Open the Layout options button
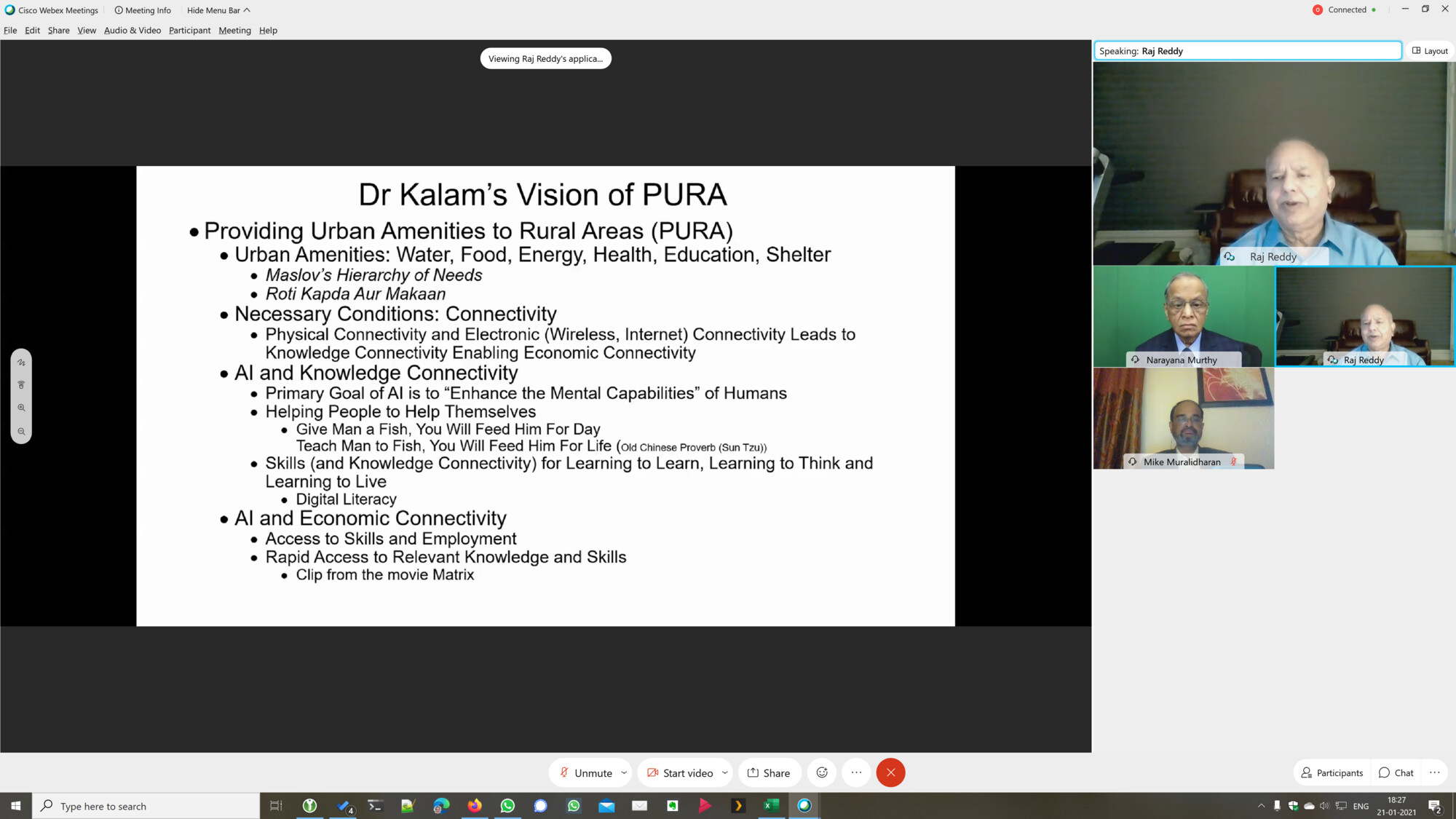 [x=1430, y=51]
